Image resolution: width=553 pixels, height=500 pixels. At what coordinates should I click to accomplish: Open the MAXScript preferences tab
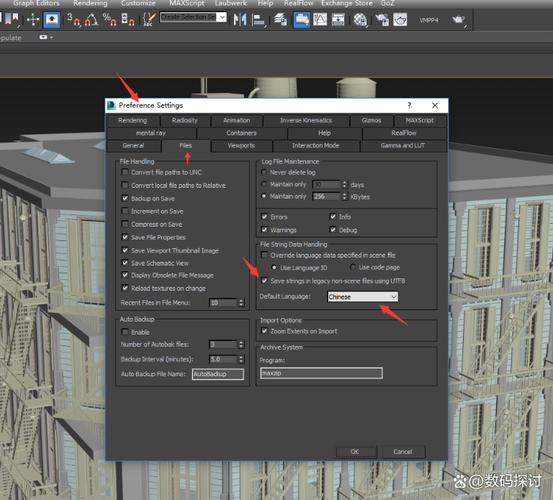click(420, 121)
